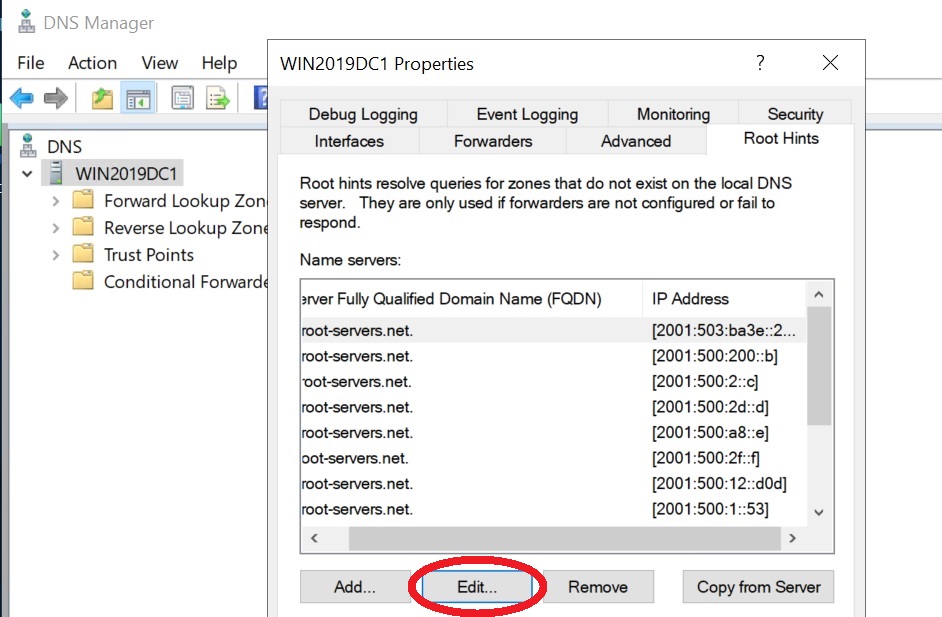Toggle the Show/Hide Console Tree icon
This screenshot has height=617, width=942.
138,98
